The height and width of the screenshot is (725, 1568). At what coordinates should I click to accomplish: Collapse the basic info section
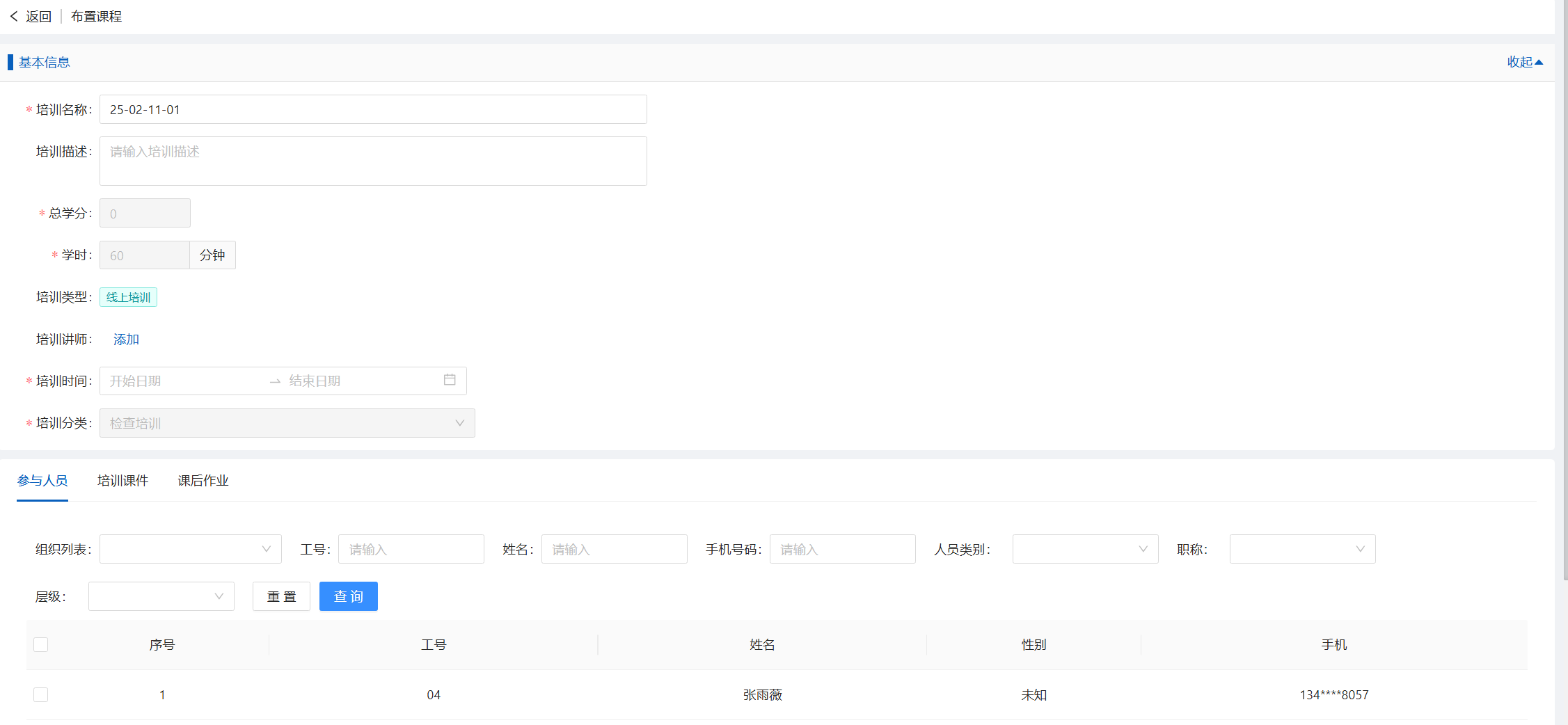(1524, 62)
